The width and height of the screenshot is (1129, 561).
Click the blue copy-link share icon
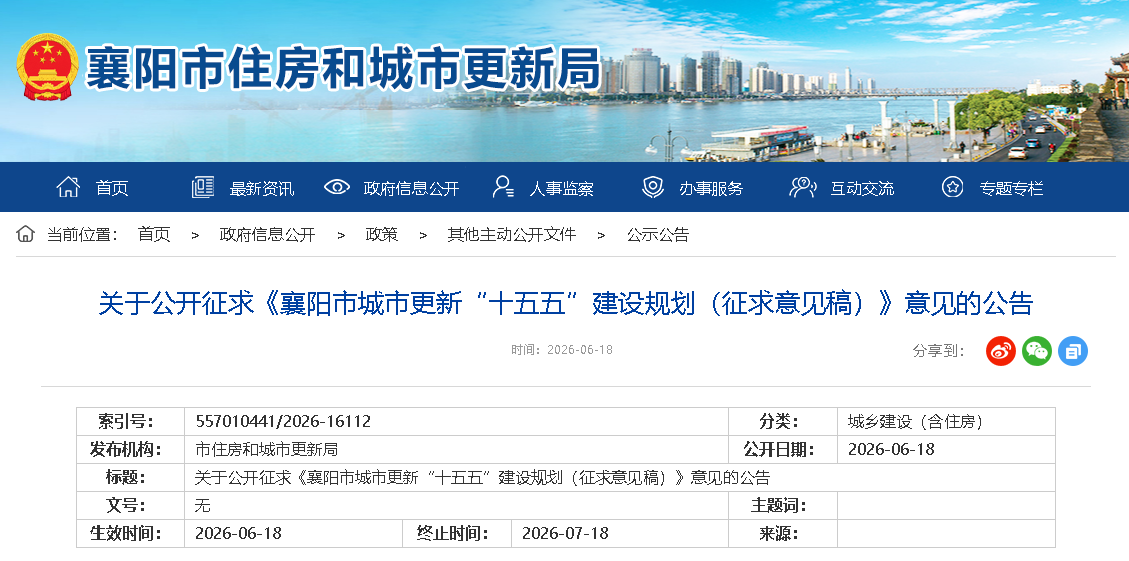point(1073,351)
